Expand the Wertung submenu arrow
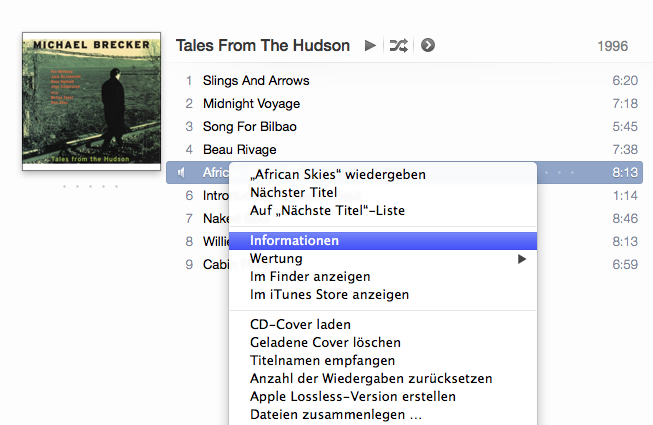The height and width of the screenshot is (425, 653). pyautogui.click(x=521, y=259)
